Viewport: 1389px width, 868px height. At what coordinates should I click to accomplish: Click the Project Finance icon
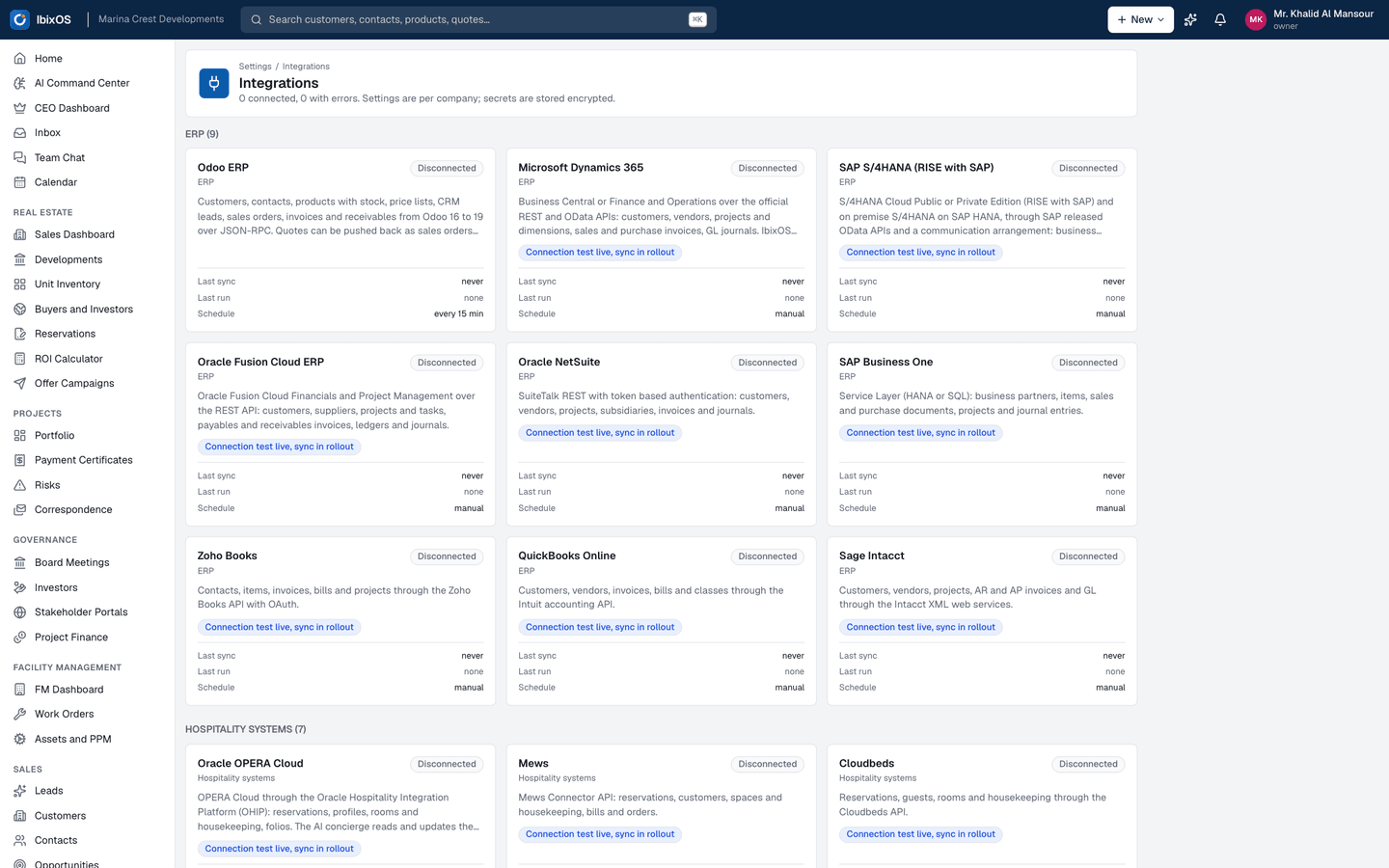click(x=19, y=637)
